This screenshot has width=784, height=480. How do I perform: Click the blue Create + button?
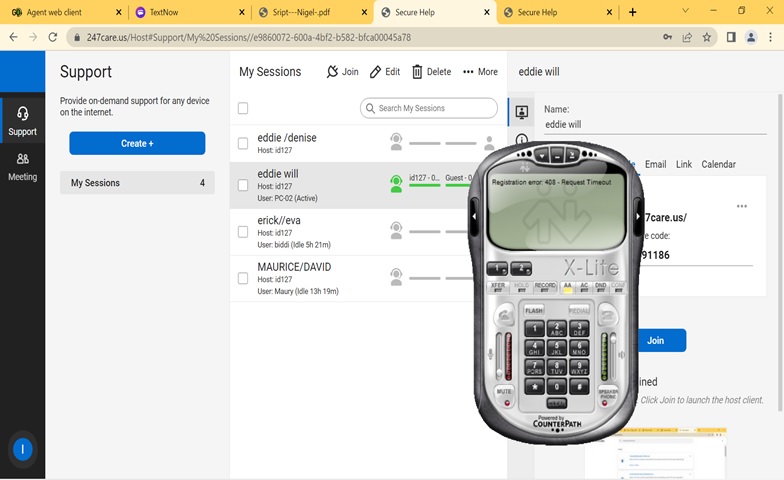137,143
